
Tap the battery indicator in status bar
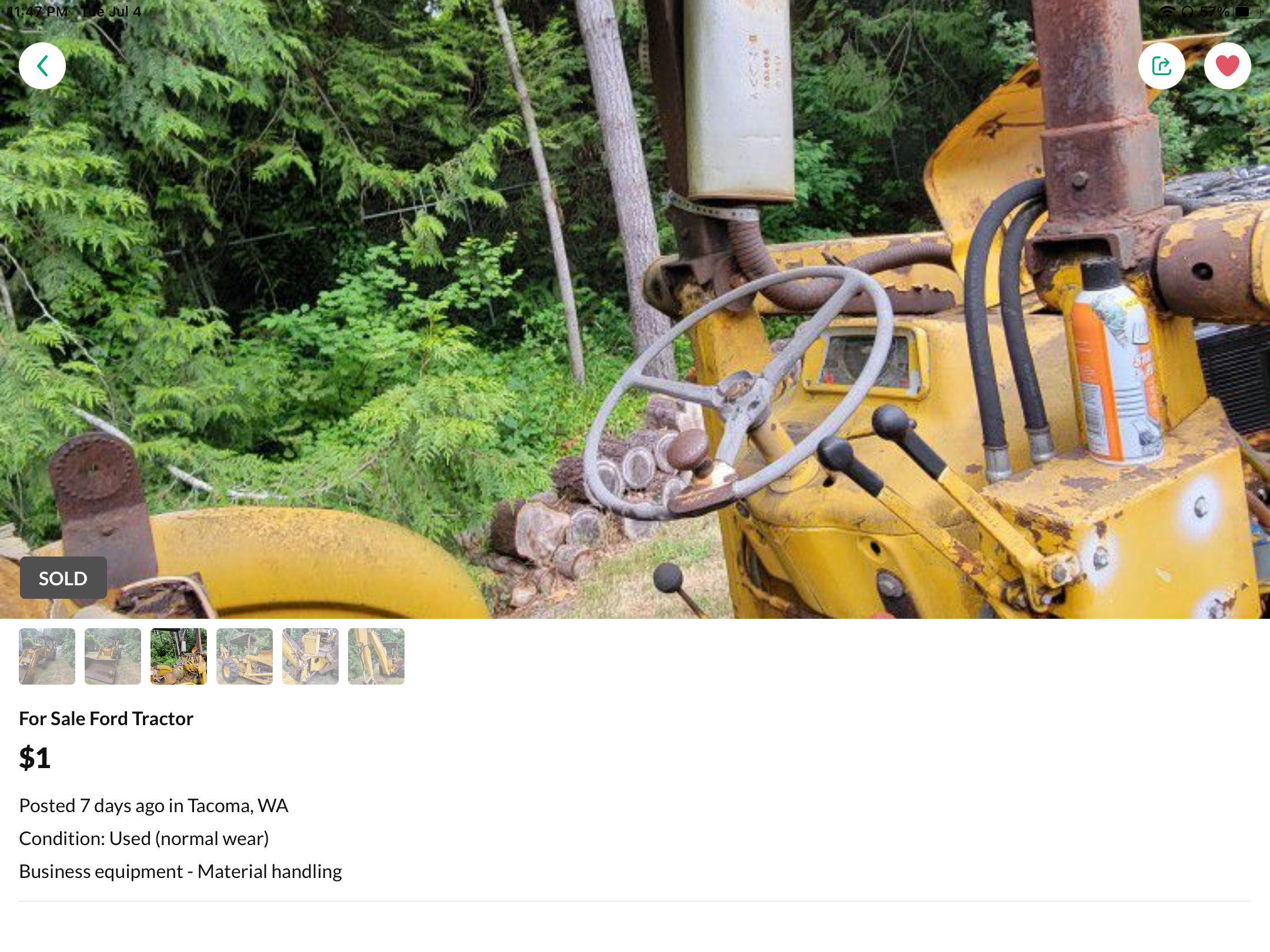pos(1248,12)
